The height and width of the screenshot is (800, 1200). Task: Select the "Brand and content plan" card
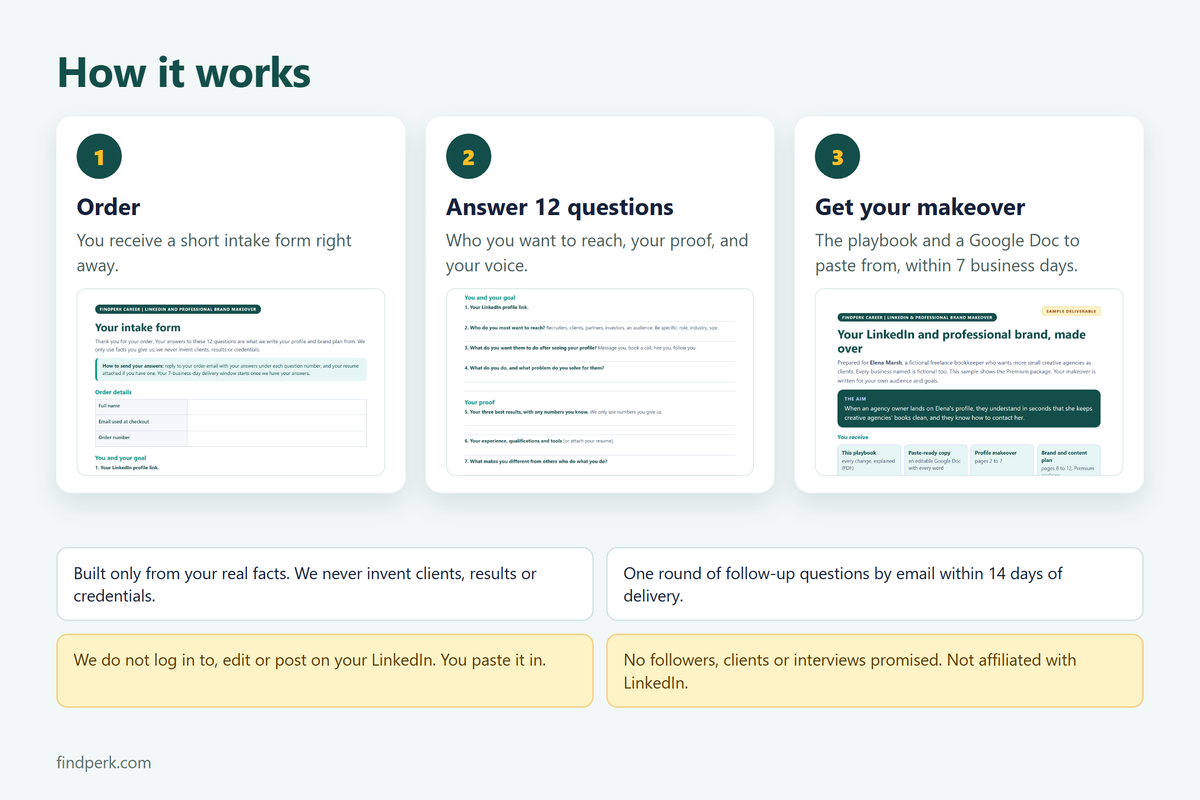1068,460
